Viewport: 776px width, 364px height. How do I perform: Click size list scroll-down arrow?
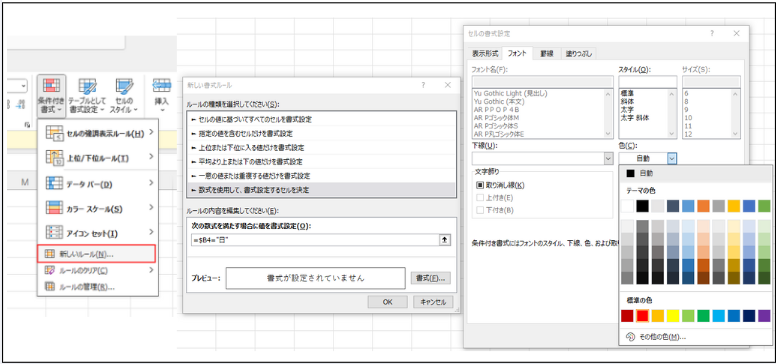point(735,134)
